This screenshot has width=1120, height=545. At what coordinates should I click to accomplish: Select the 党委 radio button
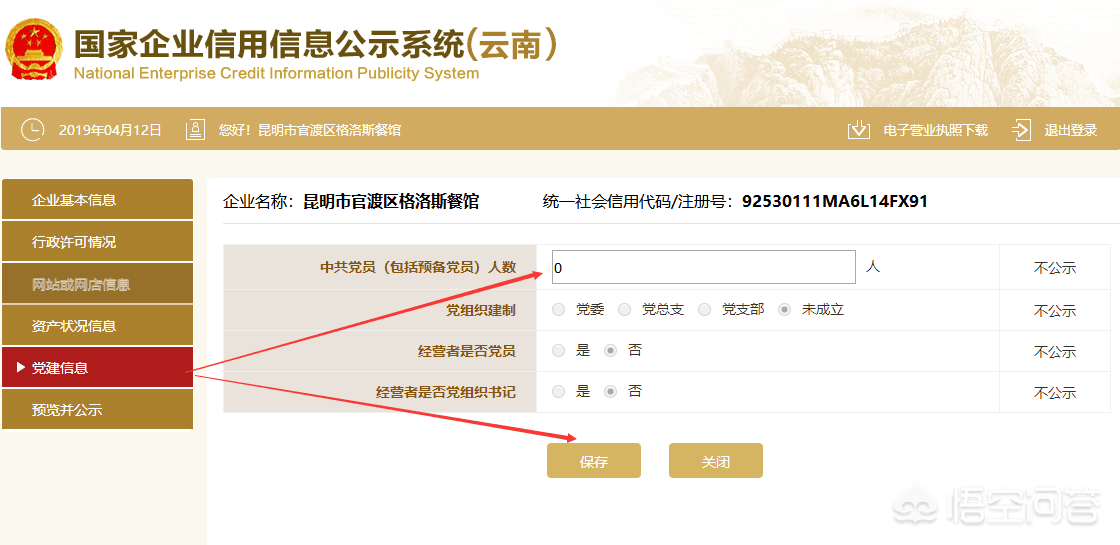559,310
